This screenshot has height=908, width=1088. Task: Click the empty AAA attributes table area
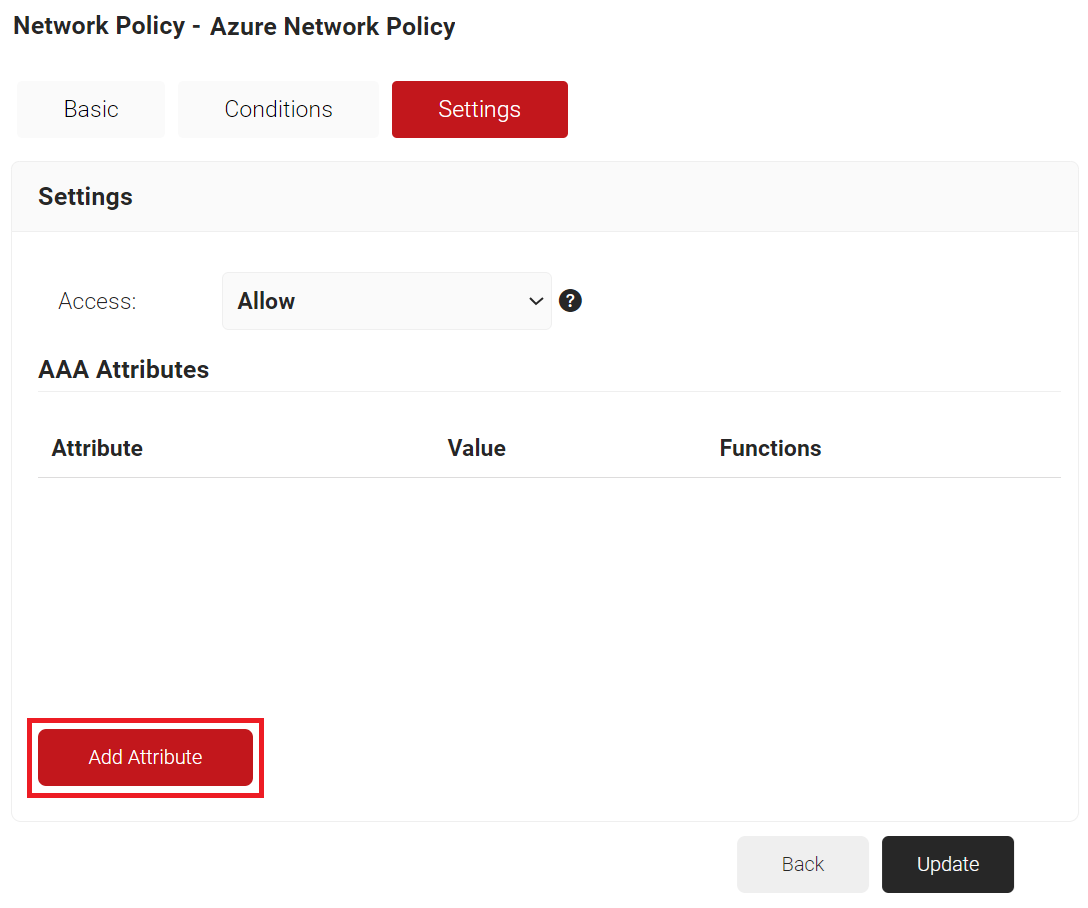point(548,590)
